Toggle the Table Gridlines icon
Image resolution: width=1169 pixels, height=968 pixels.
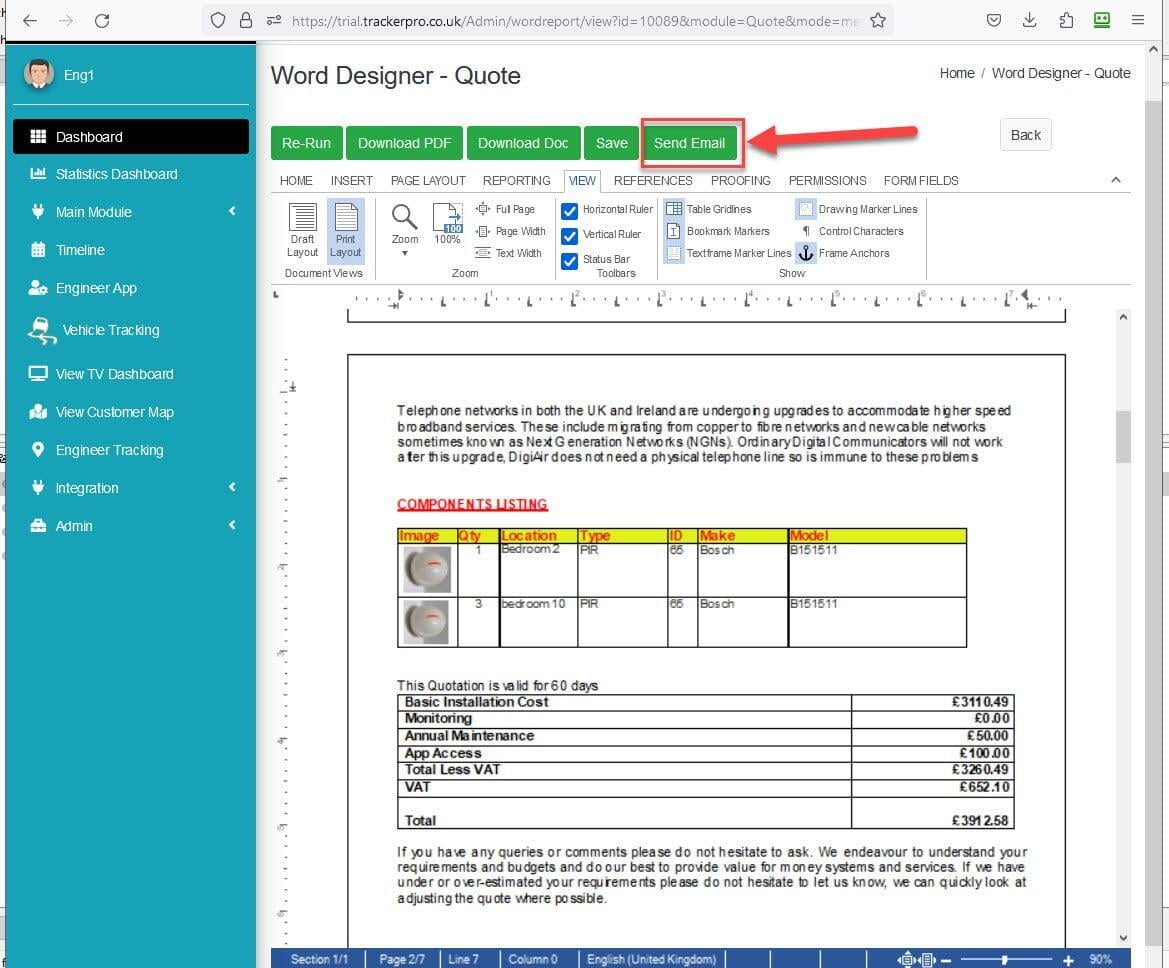674,209
